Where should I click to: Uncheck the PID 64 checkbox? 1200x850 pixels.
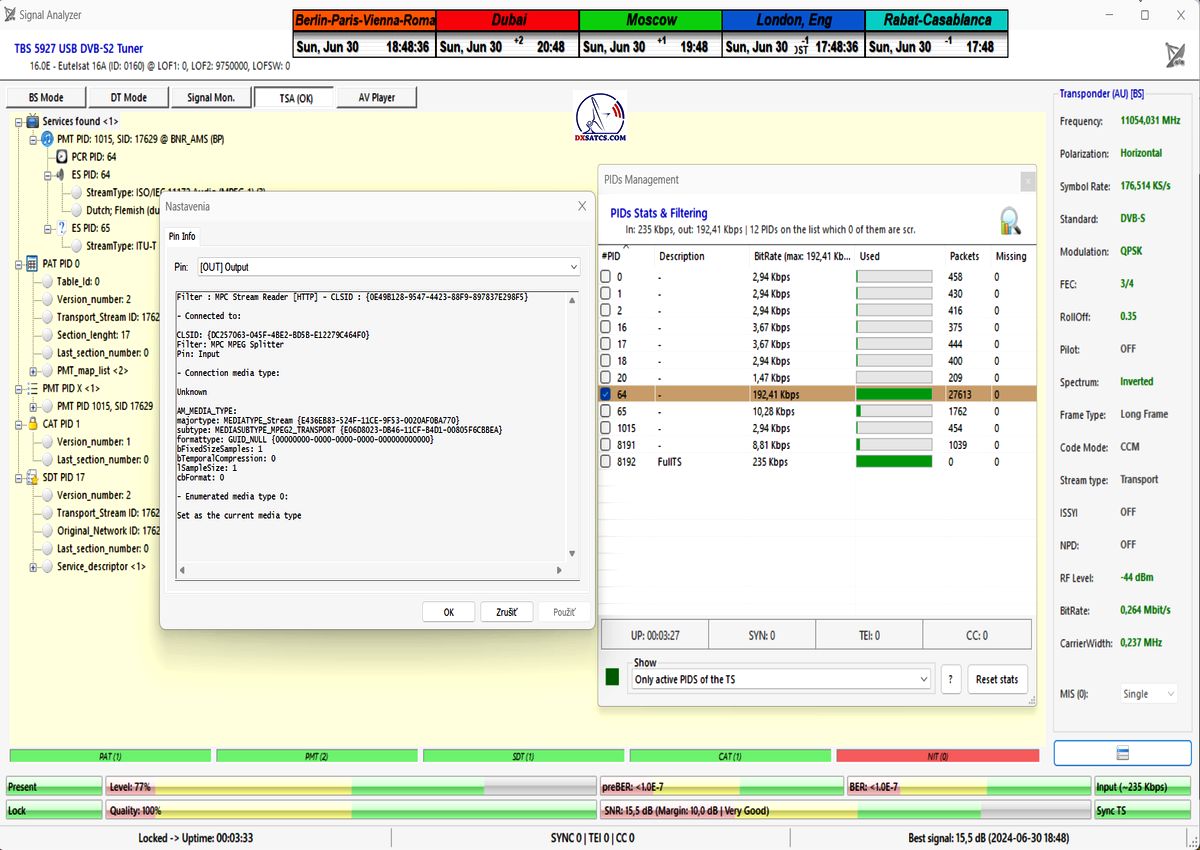click(605, 395)
